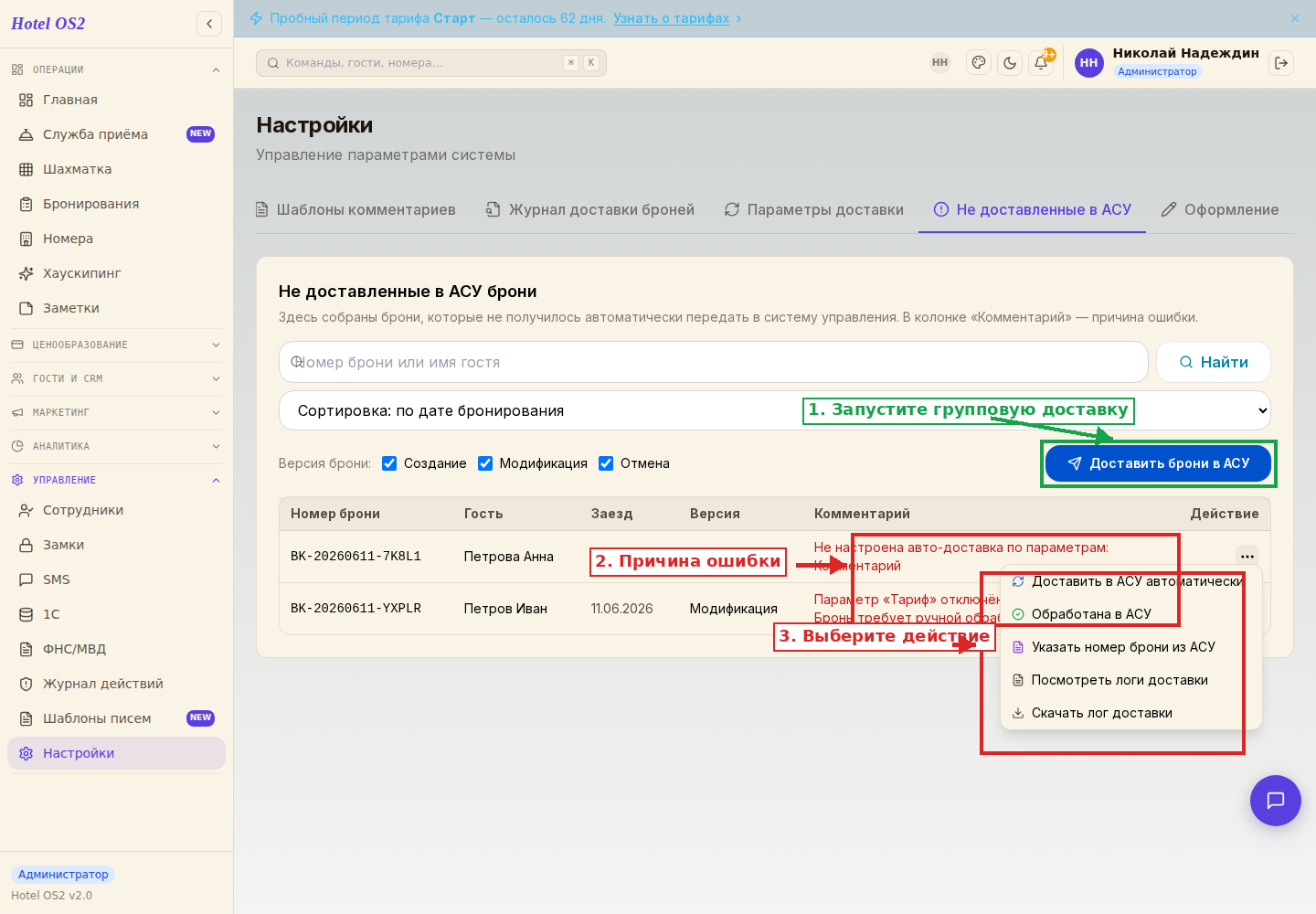Screen dimensions: 1316x914
Task: Uncheck the Создание version checkbox
Action: 389,463
